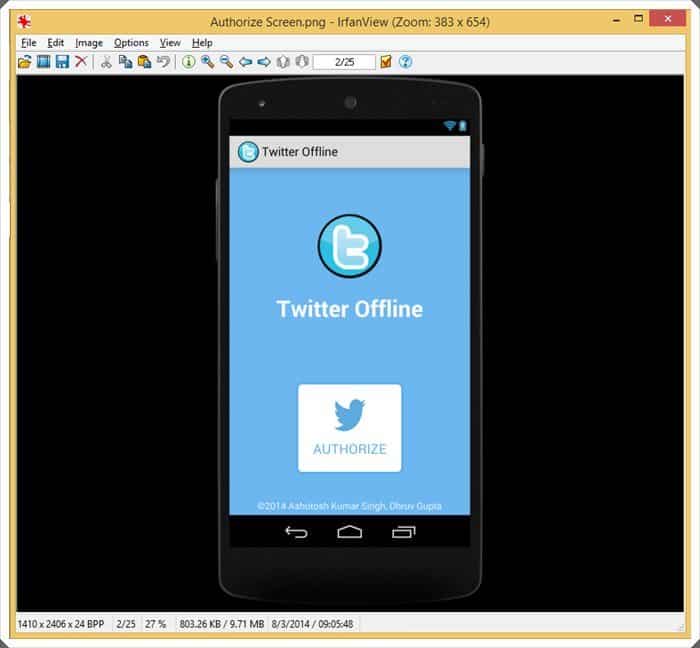Delete the file with the red X icon
Viewport: 700px width, 648px height.
click(x=81, y=62)
